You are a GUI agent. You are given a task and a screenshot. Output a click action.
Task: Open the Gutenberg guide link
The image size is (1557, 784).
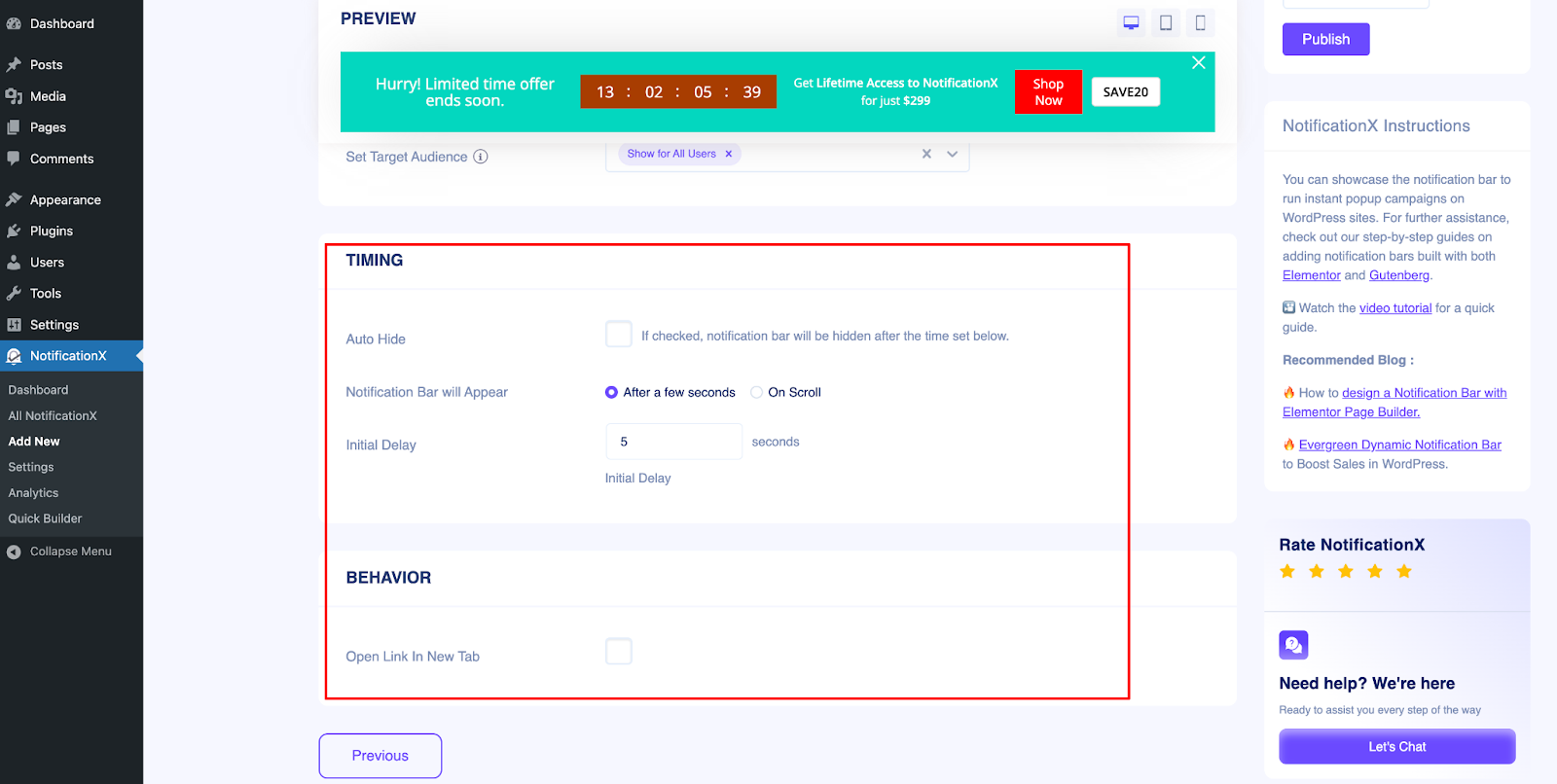tap(1399, 275)
